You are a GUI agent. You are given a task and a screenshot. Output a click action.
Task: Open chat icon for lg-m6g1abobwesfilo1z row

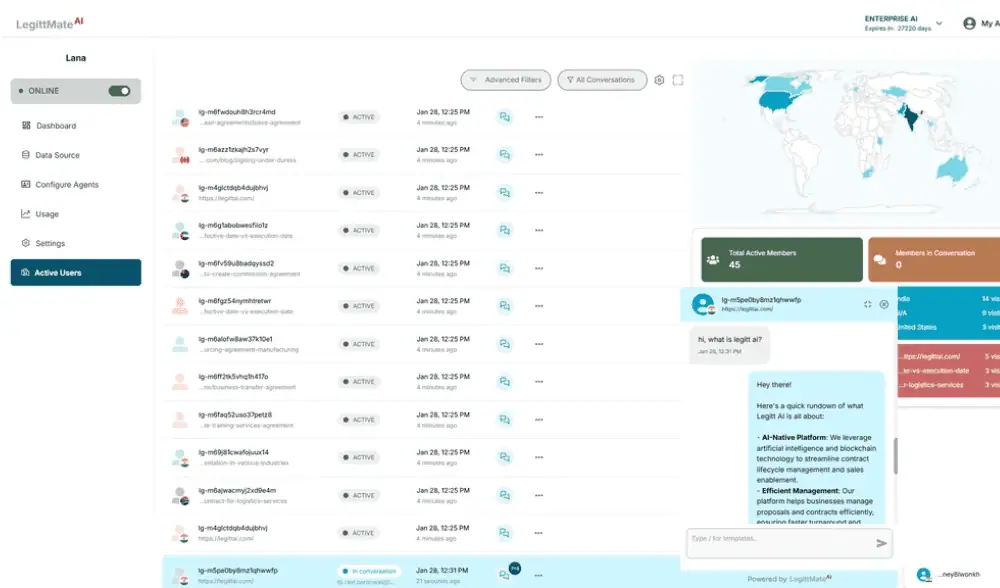coord(505,230)
